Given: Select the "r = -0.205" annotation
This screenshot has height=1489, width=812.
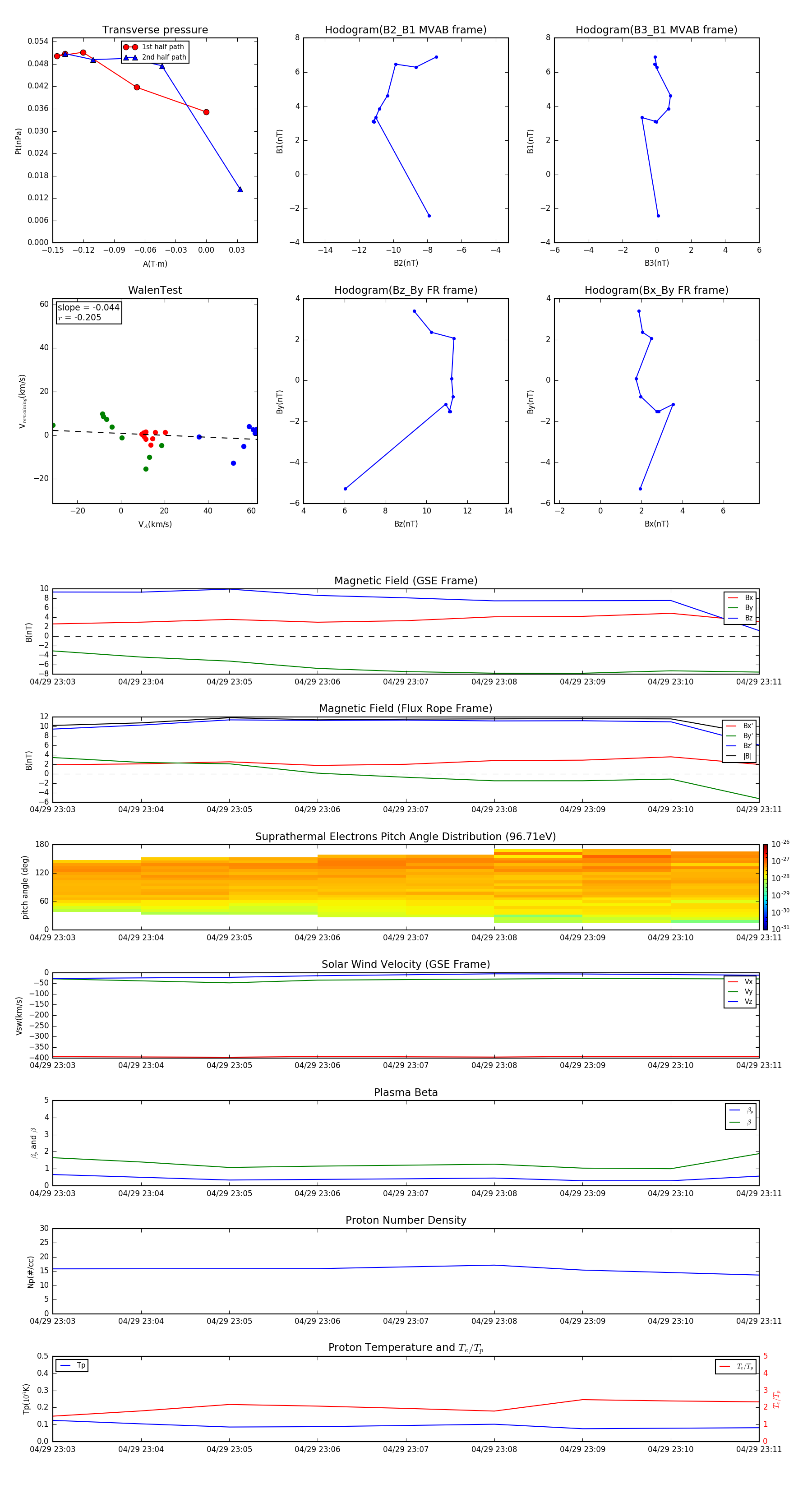Looking at the screenshot, I should click(x=79, y=317).
